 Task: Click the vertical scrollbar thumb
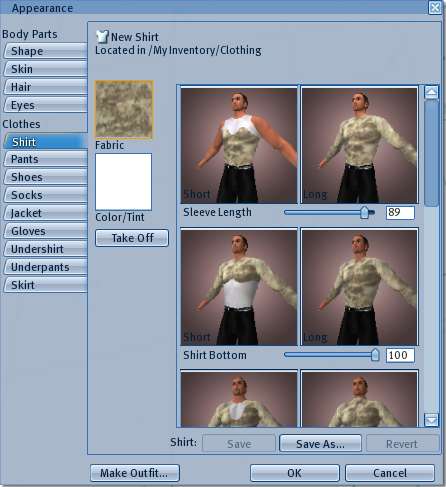431,153
